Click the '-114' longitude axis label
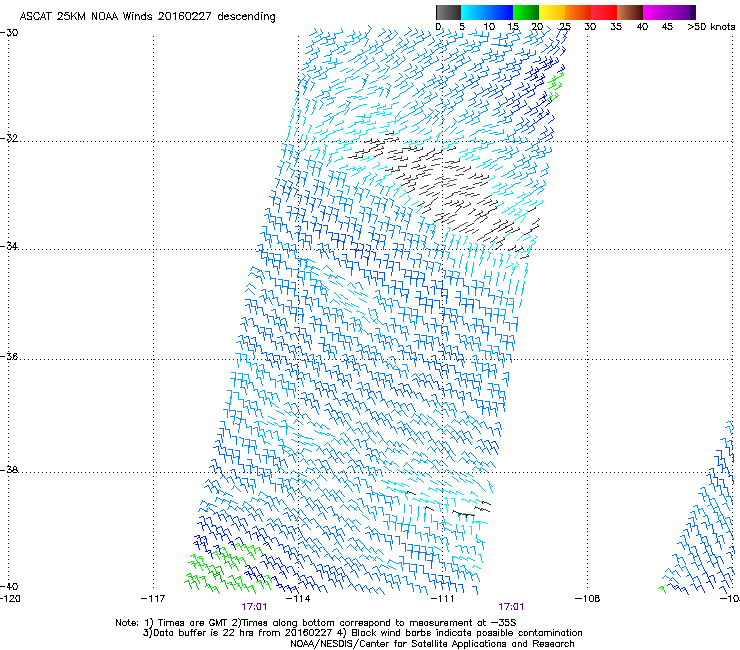Image resolution: width=740 pixels, height=650 pixels. click(x=298, y=599)
